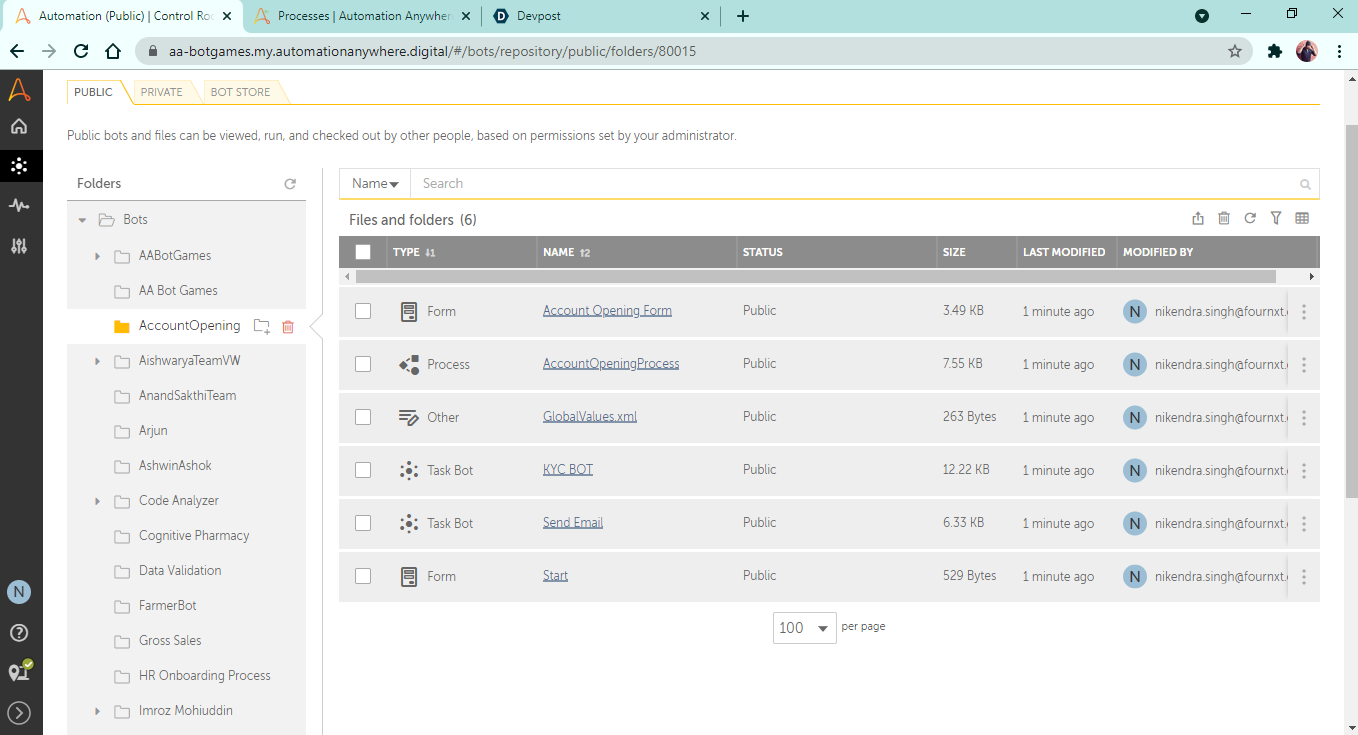The image size is (1358, 735).
Task: Open actions menu for GlobalValues.xml
Action: coord(1304,418)
